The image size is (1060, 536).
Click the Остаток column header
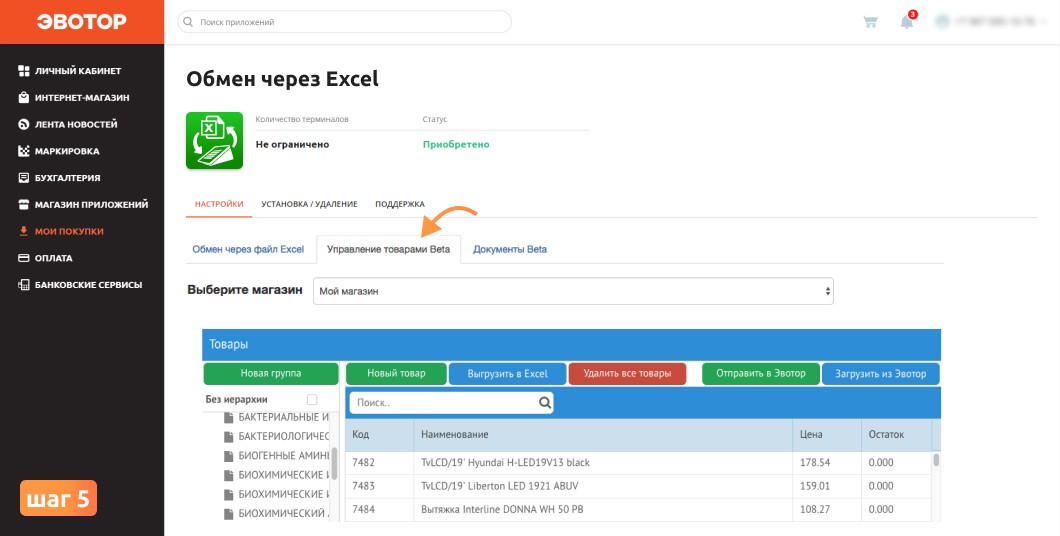coord(896,435)
